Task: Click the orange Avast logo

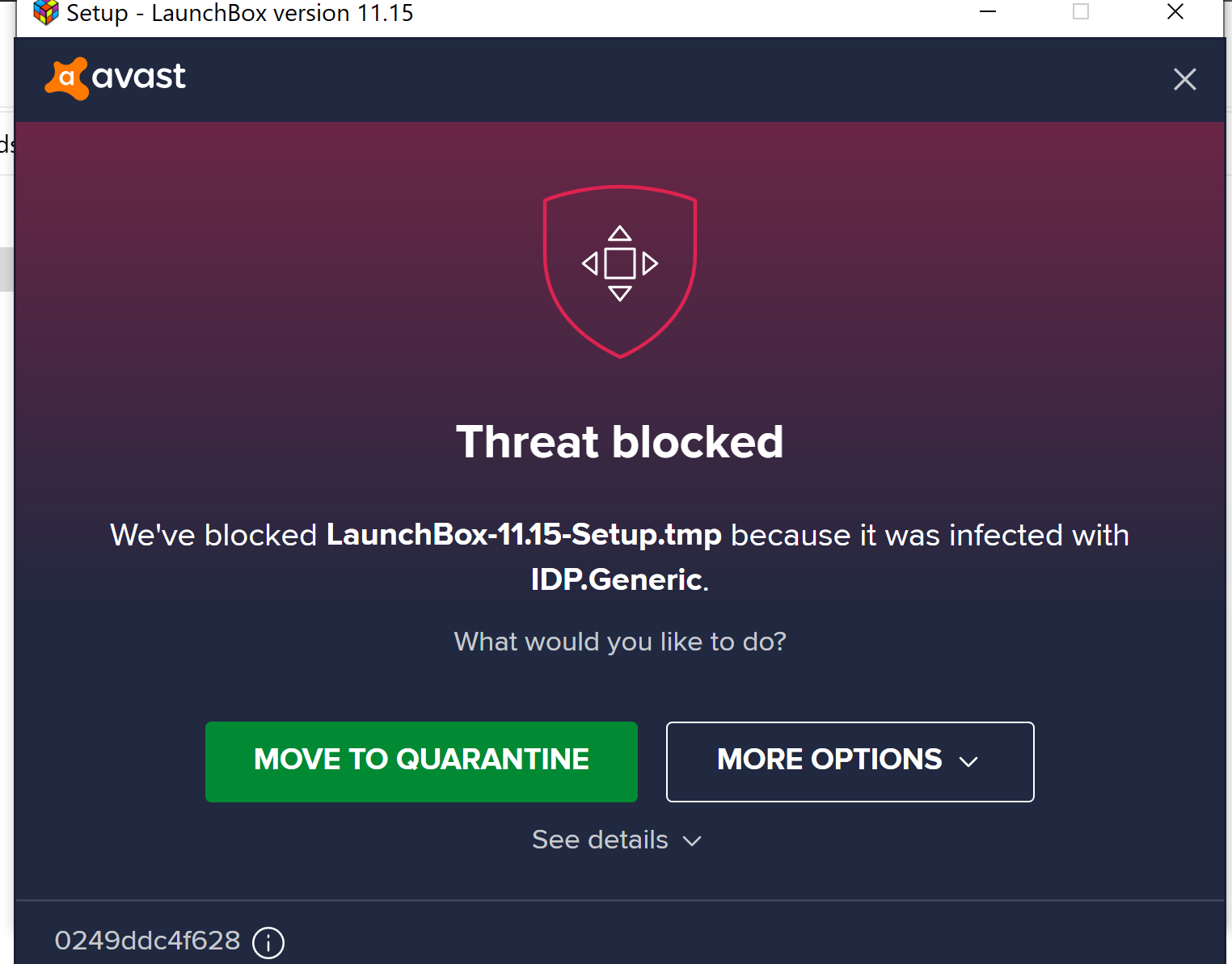Action: pyautogui.click(x=66, y=78)
